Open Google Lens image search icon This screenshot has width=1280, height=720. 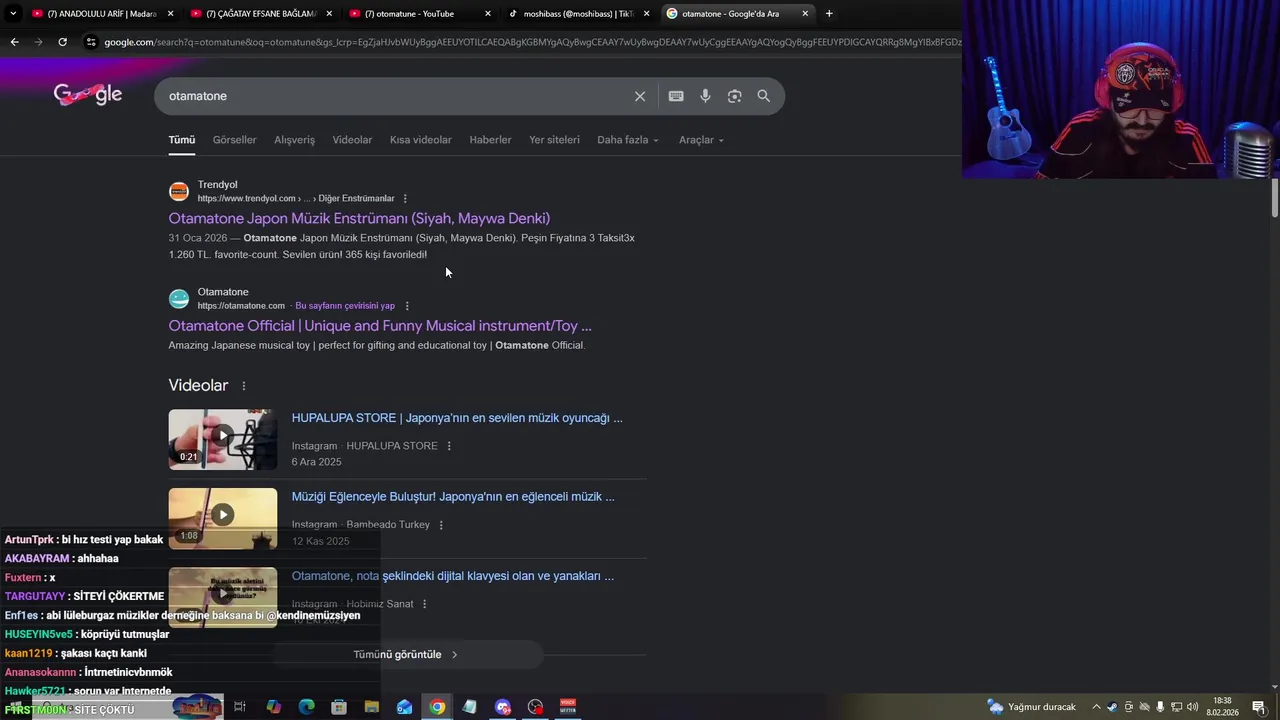(x=734, y=96)
